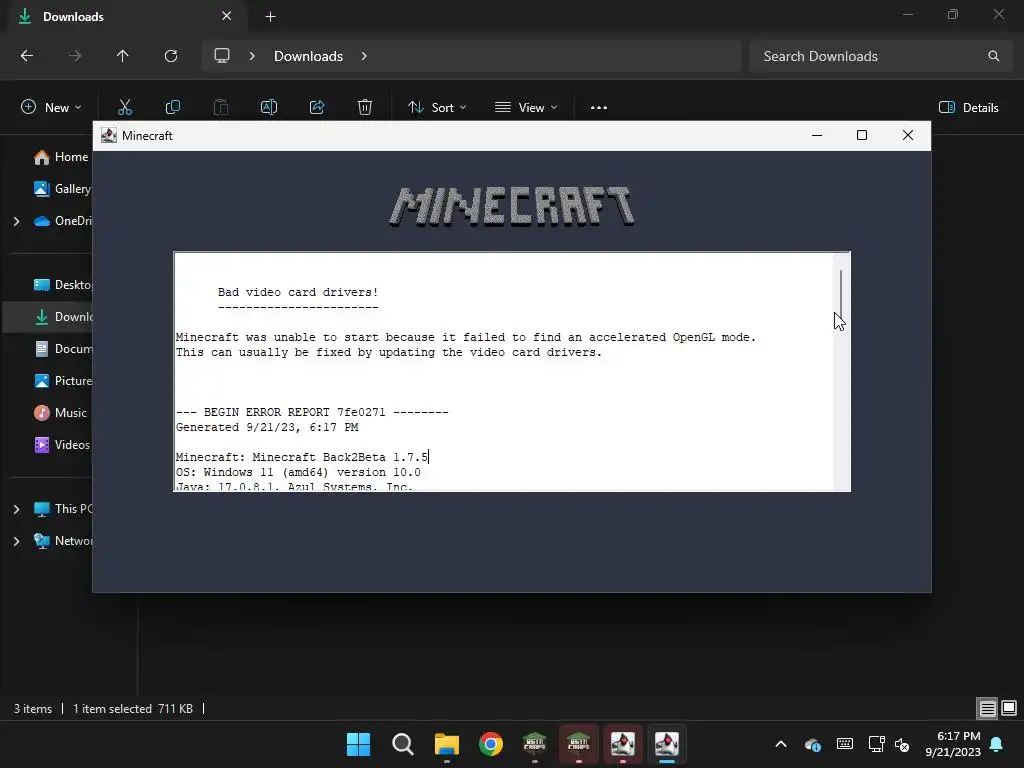Click the error report scrollbar thumb

pyautogui.click(x=841, y=297)
